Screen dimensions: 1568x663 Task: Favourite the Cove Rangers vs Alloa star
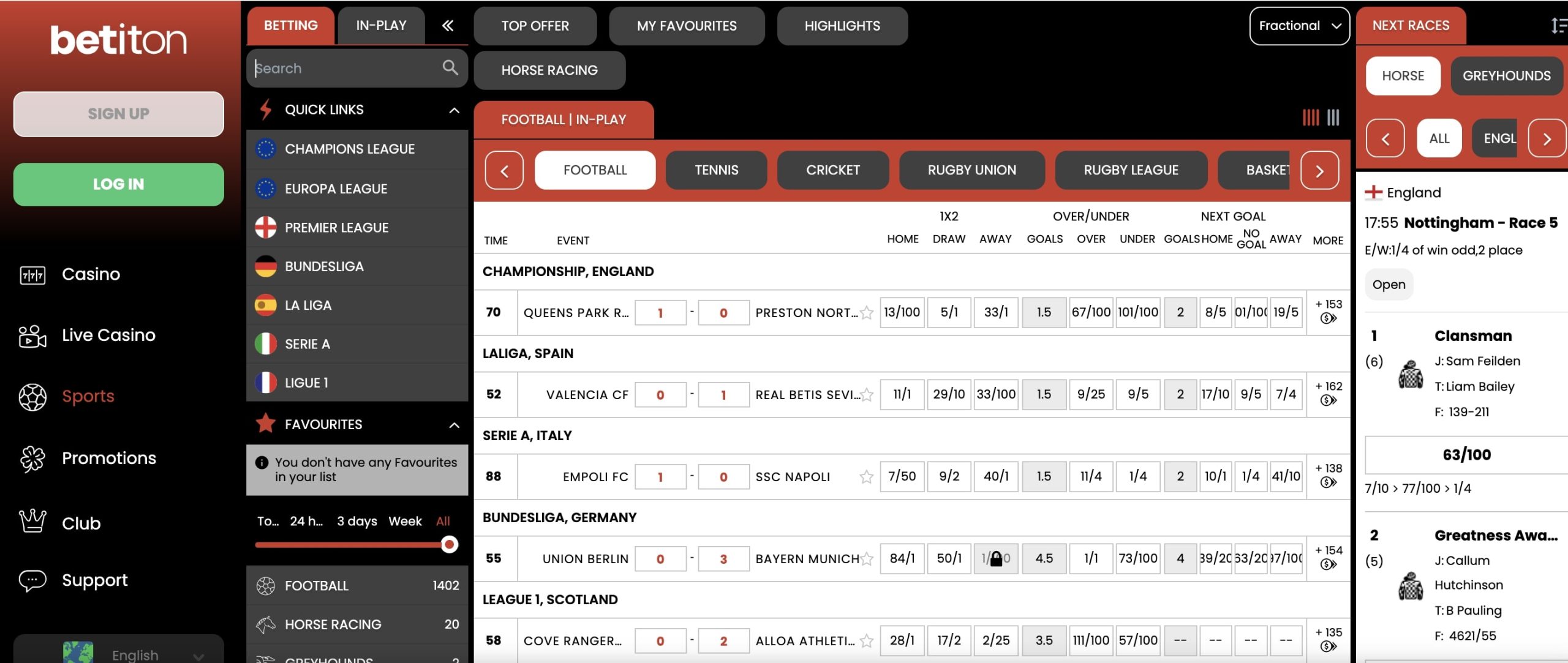point(866,641)
